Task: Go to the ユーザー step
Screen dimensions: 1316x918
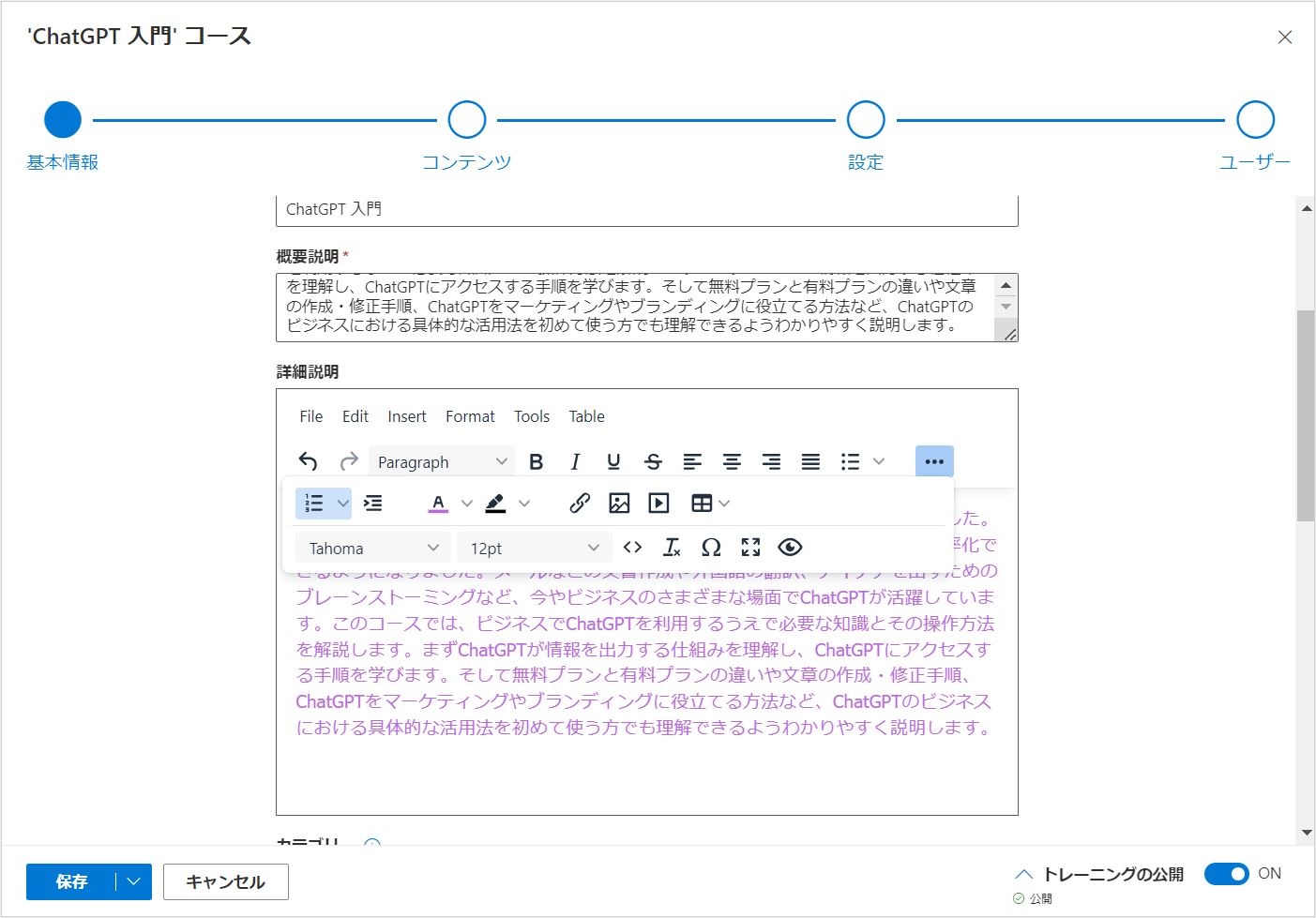Action: point(1255,120)
